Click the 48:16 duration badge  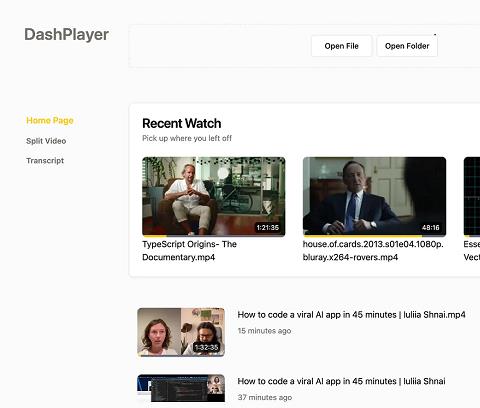tap(431, 228)
